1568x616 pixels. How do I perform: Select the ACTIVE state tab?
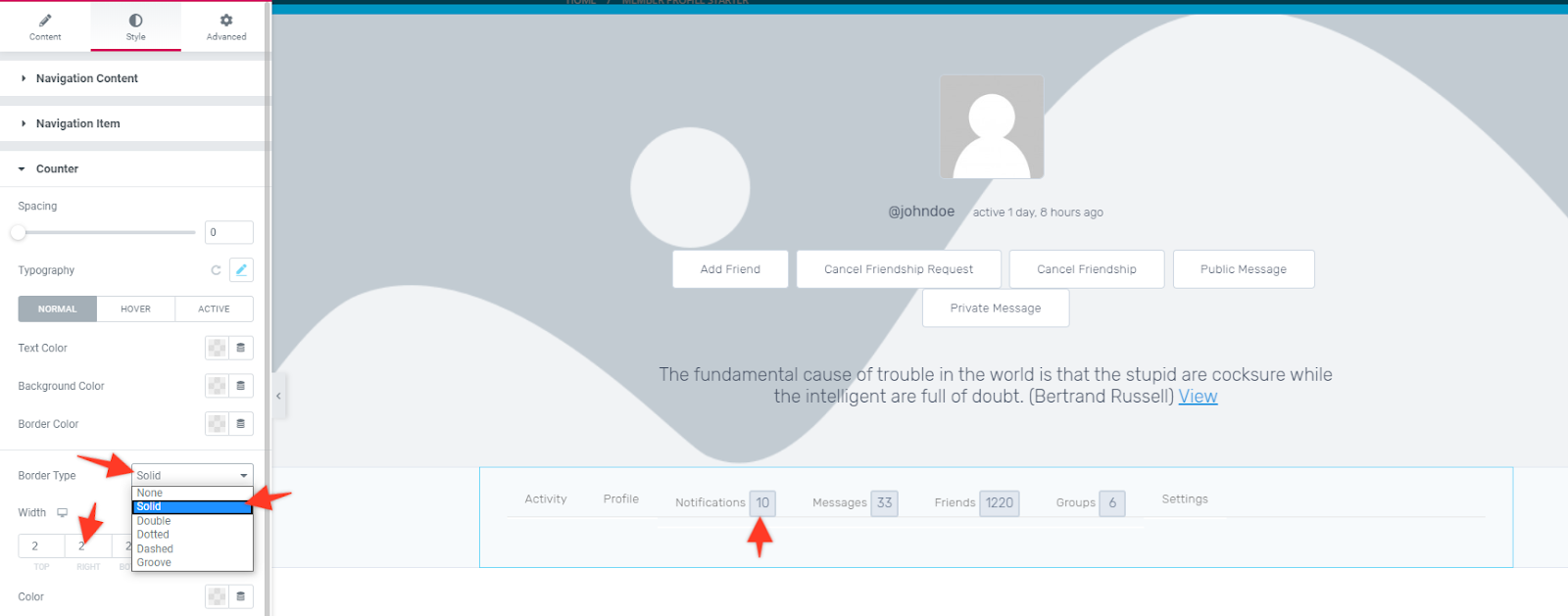(x=214, y=308)
